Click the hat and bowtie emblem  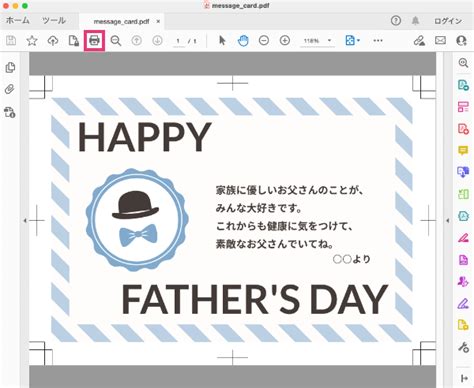point(137,220)
